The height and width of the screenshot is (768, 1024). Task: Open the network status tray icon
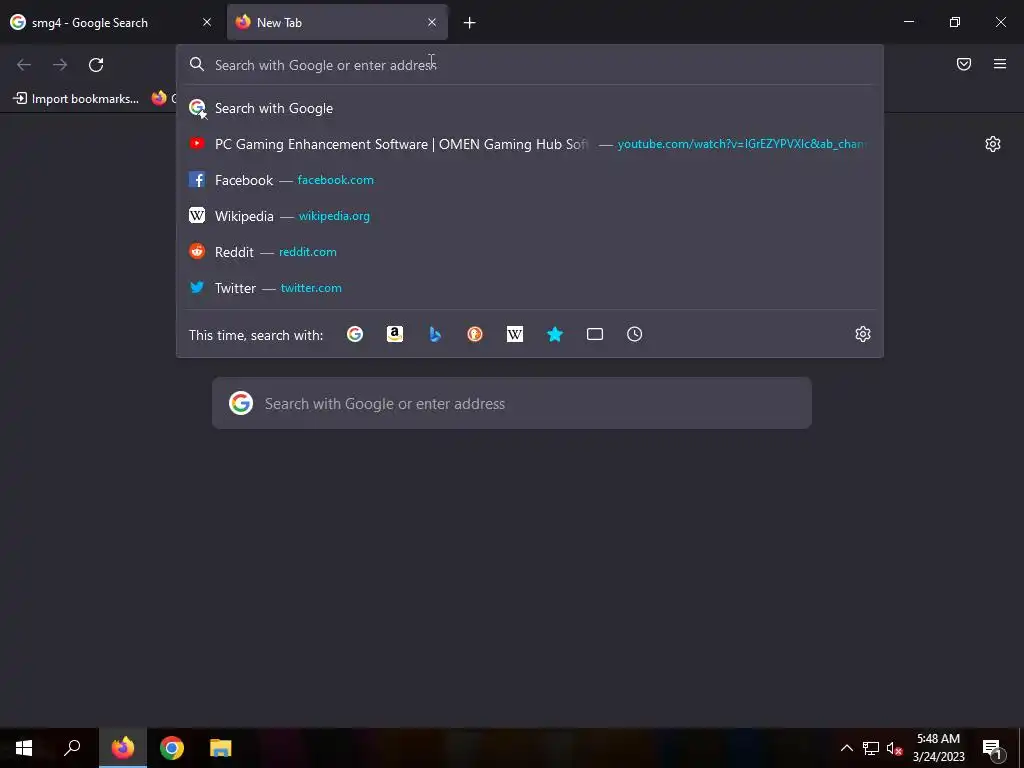(x=871, y=748)
